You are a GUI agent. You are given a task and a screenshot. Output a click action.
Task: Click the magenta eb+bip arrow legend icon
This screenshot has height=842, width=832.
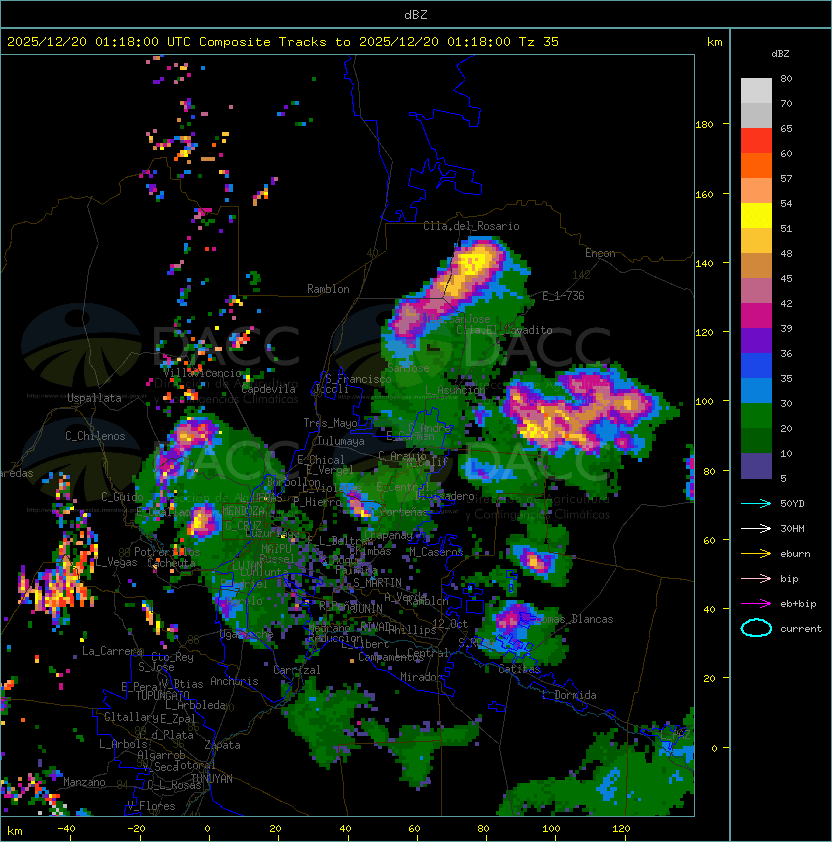tap(756, 604)
